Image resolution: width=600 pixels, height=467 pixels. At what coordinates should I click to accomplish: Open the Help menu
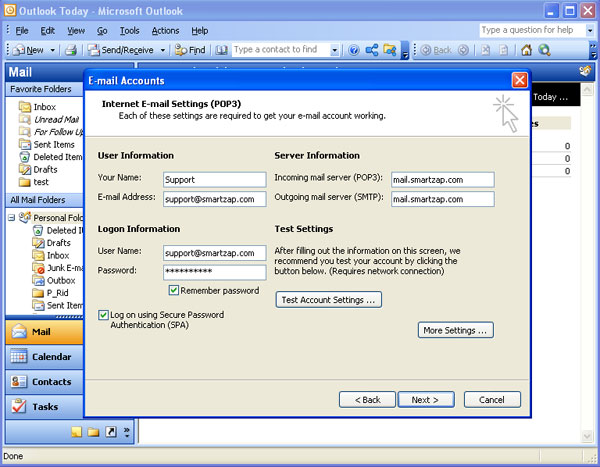tap(199, 31)
